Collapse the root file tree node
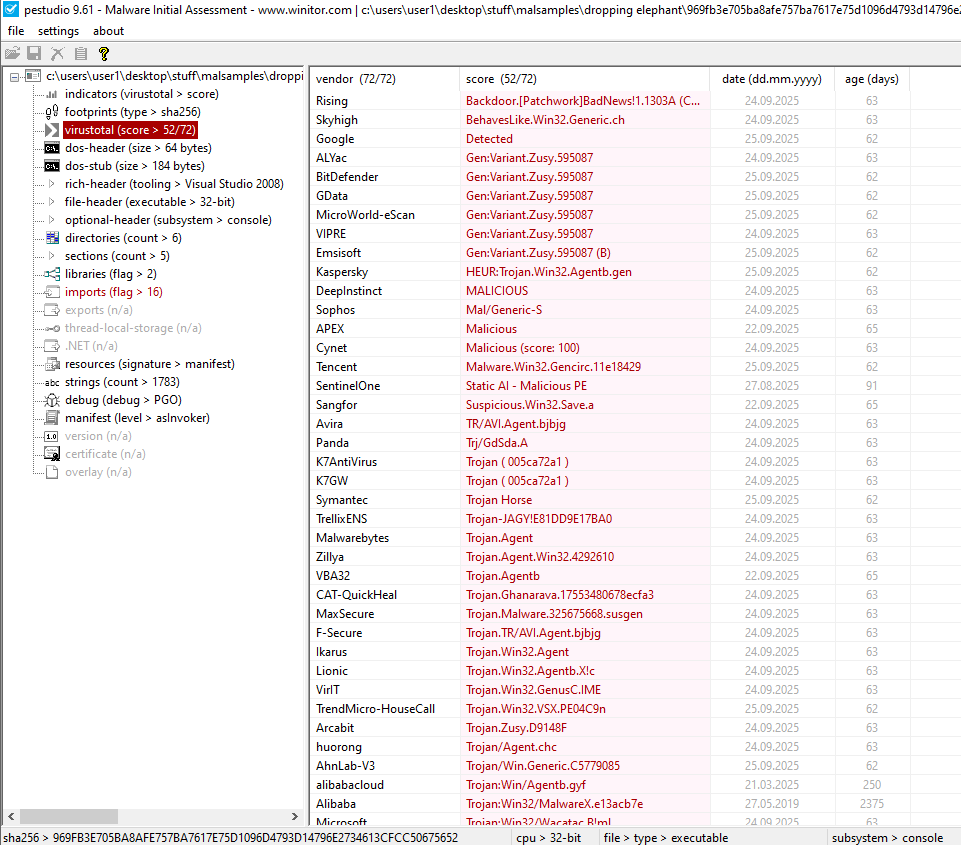This screenshot has width=961, height=845. point(14,77)
